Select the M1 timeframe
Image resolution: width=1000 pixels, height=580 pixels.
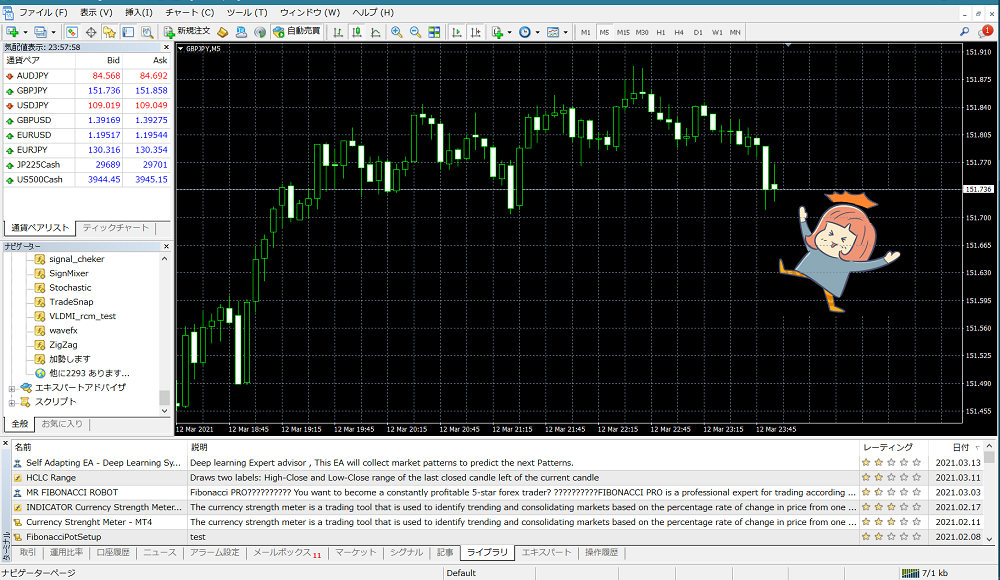pos(585,32)
